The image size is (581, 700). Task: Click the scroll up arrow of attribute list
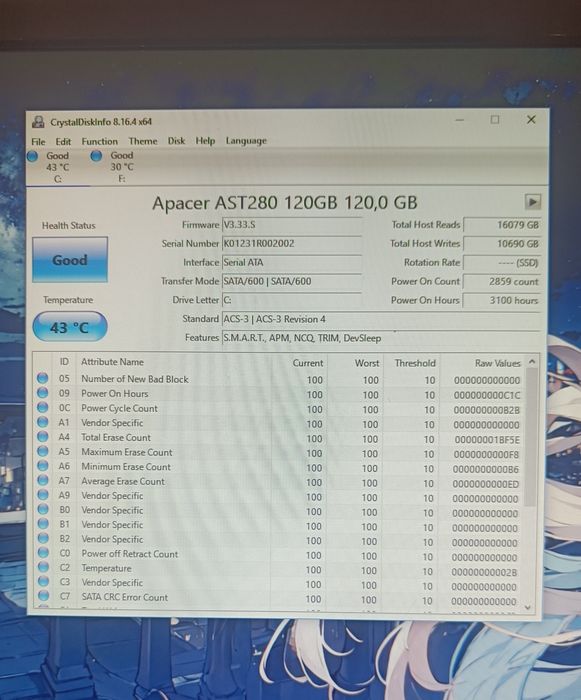coord(531,362)
